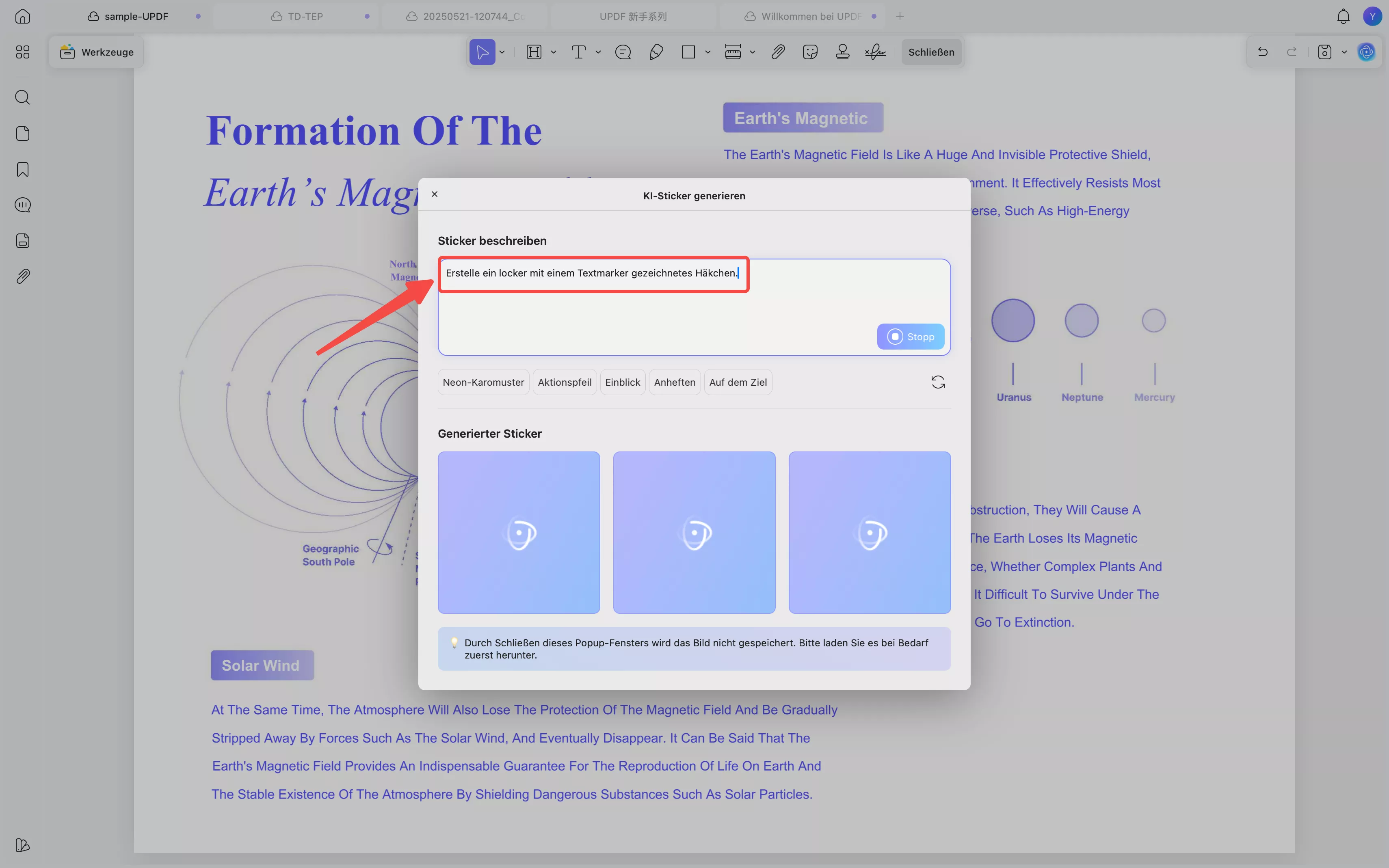Expand the text tool dropdown arrow
This screenshot has height=868, width=1389.
tap(598, 52)
